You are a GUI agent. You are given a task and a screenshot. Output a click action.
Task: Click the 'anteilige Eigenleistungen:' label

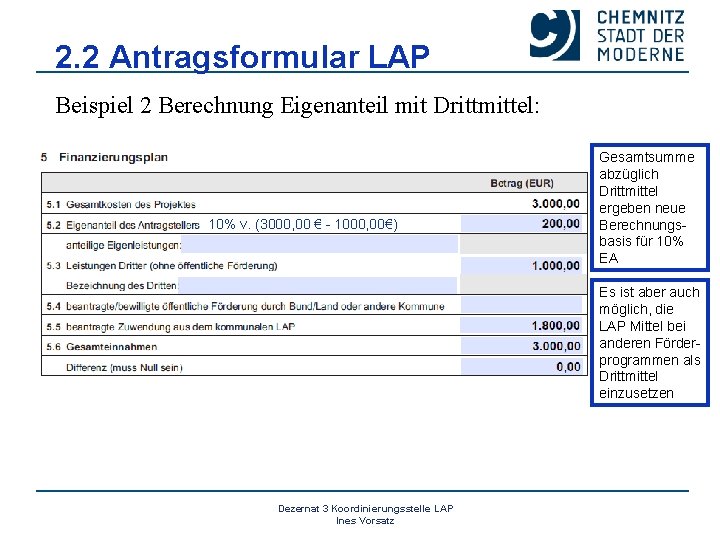coord(124,245)
